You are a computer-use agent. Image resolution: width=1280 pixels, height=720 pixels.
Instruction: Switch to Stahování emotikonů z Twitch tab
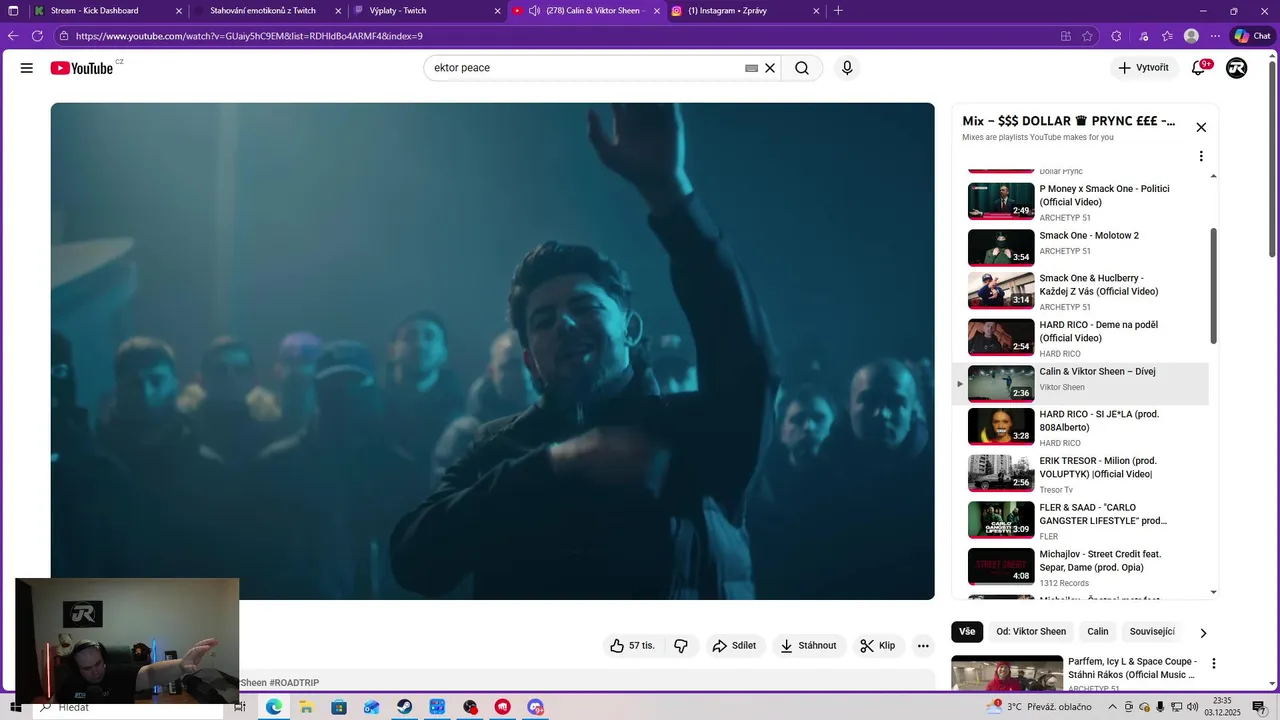pyautogui.click(x=268, y=11)
